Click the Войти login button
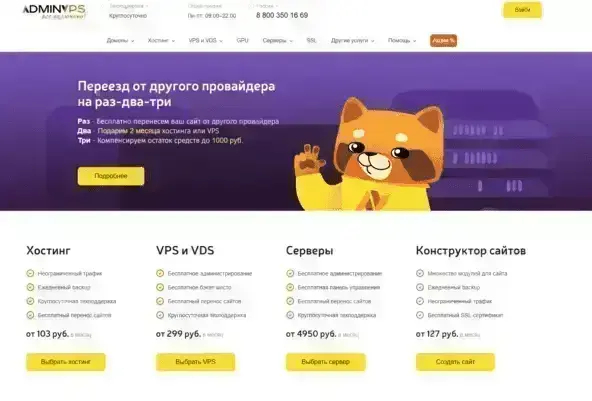The width and height of the screenshot is (592, 401). pos(523,10)
